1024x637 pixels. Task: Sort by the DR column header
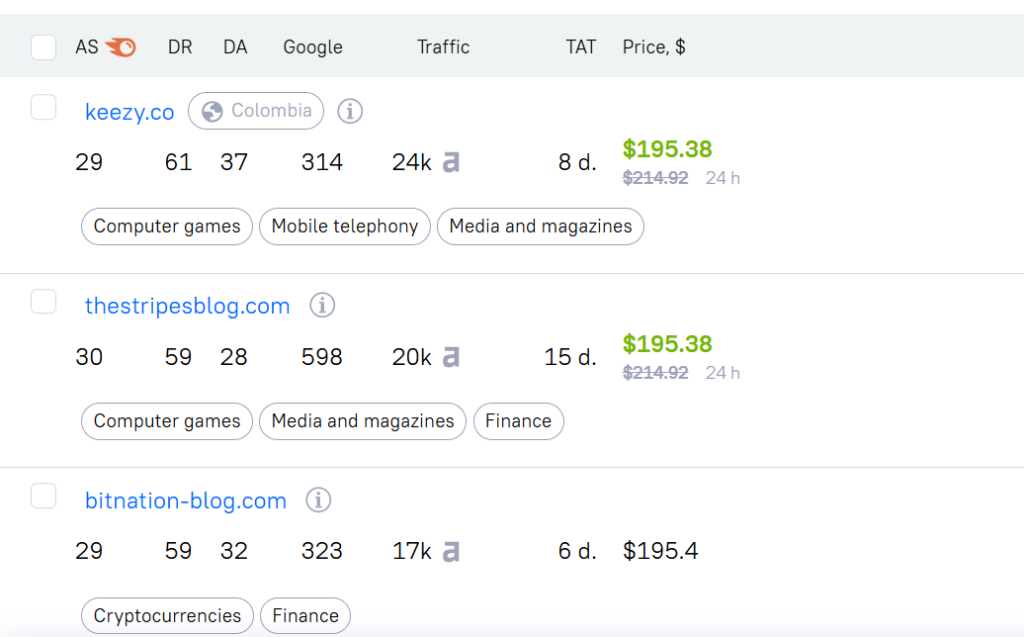180,47
